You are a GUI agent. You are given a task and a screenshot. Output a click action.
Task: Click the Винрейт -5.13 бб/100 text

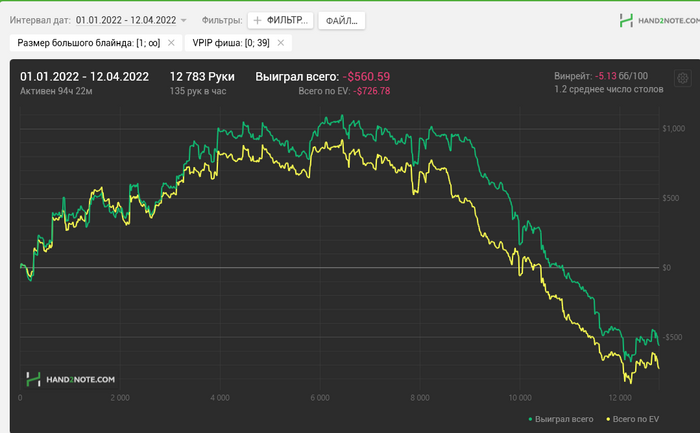pyautogui.click(x=601, y=76)
